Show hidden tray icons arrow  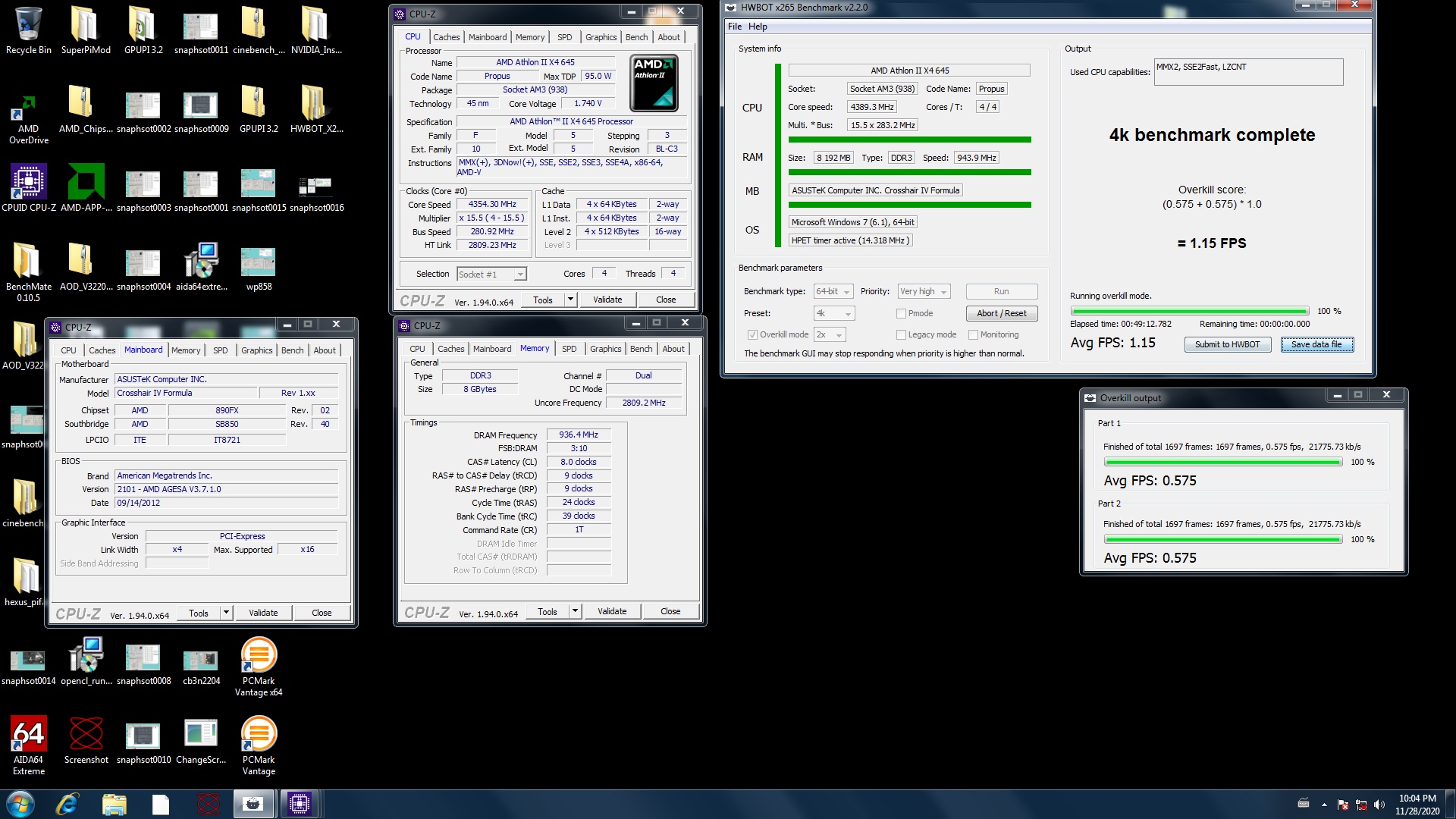click(x=1324, y=805)
